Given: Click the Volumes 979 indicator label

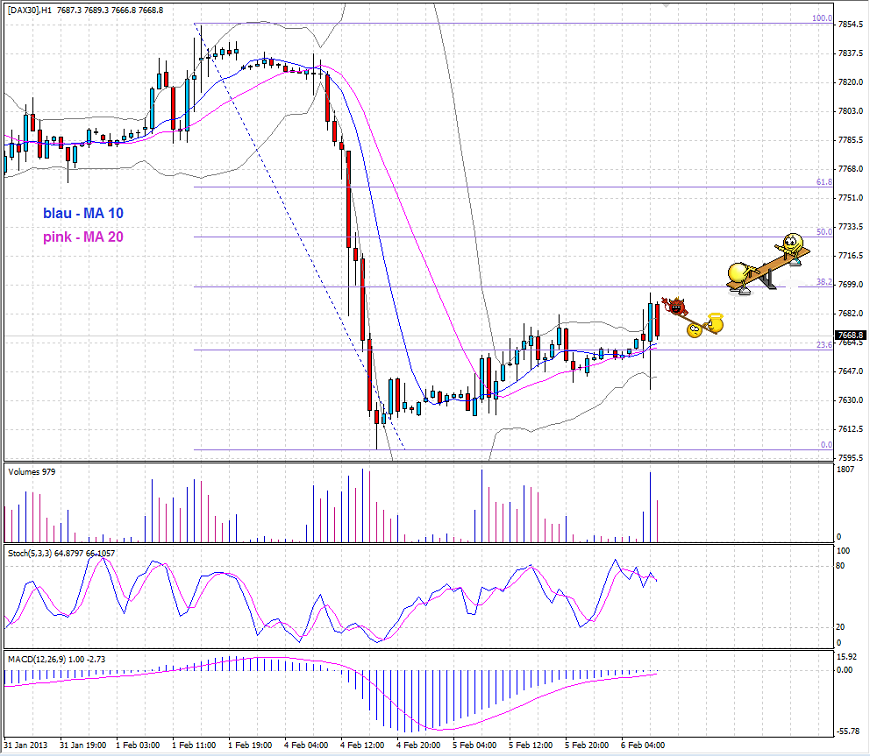Looking at the screenshot, I should tap(32, 470).
